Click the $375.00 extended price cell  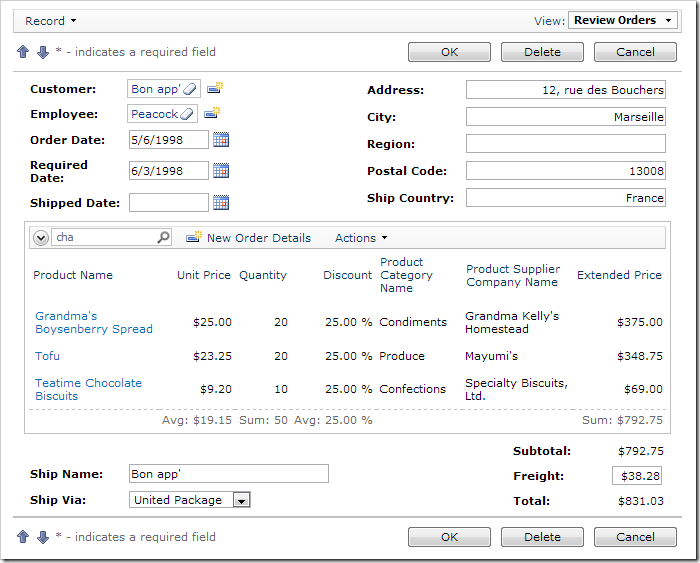tap(640, 322)
